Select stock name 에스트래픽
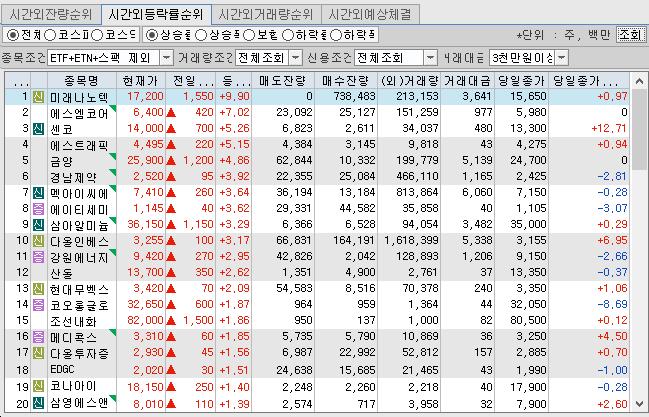 pyautogui.click(x=79, y=145)
